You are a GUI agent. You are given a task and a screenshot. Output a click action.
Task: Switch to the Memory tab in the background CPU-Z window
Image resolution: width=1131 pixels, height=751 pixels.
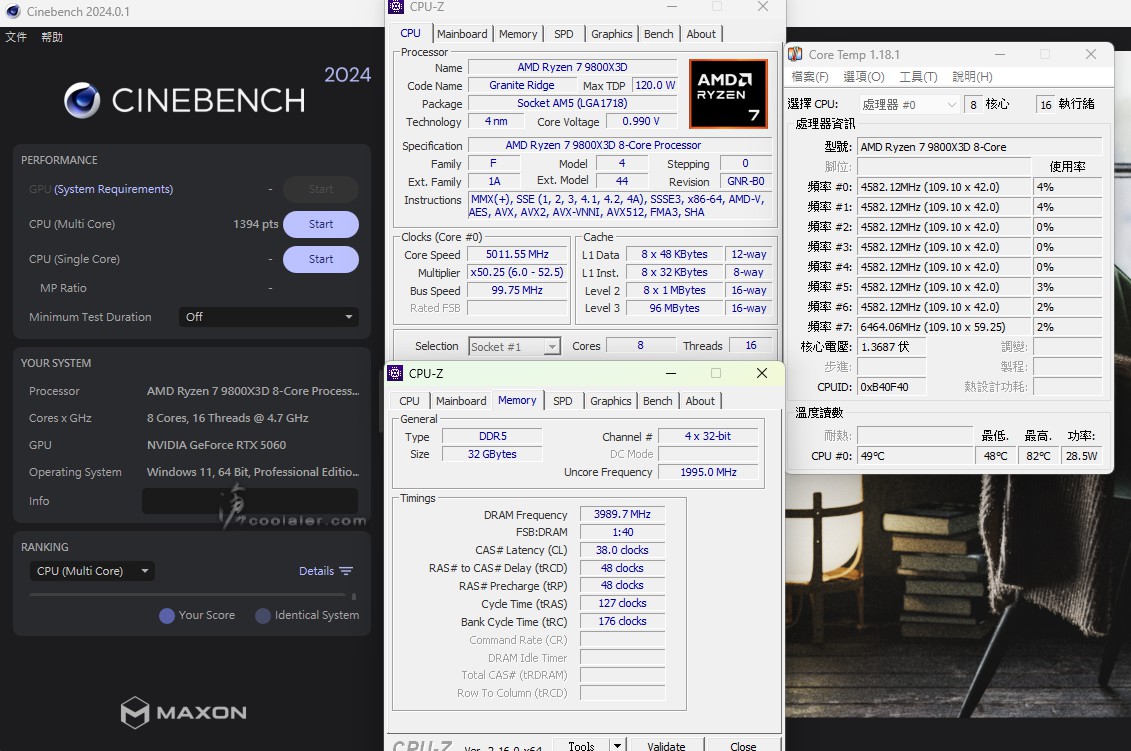(x=518, y=34)
